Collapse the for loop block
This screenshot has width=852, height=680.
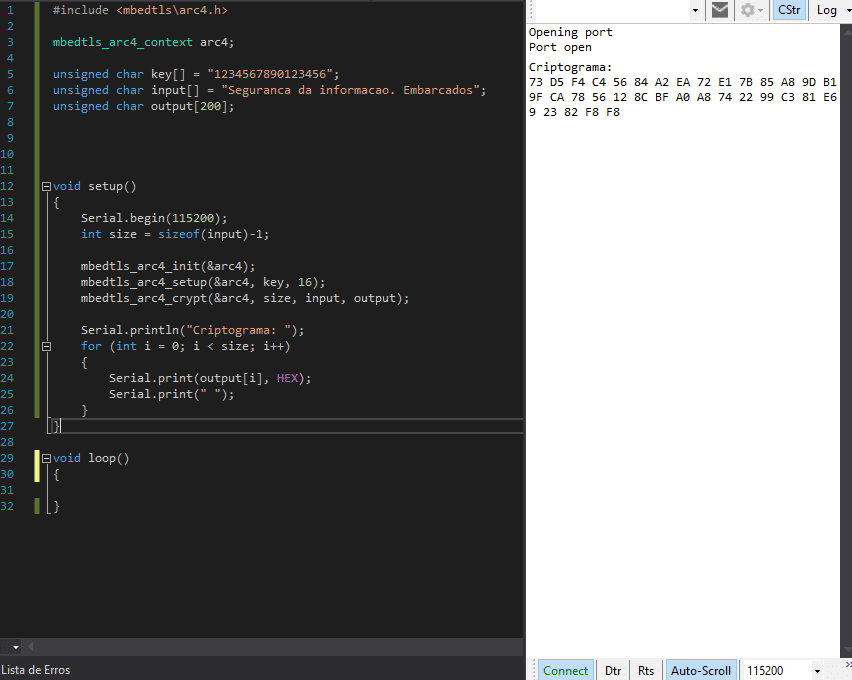pyautogui.click(x=46, y=346)
